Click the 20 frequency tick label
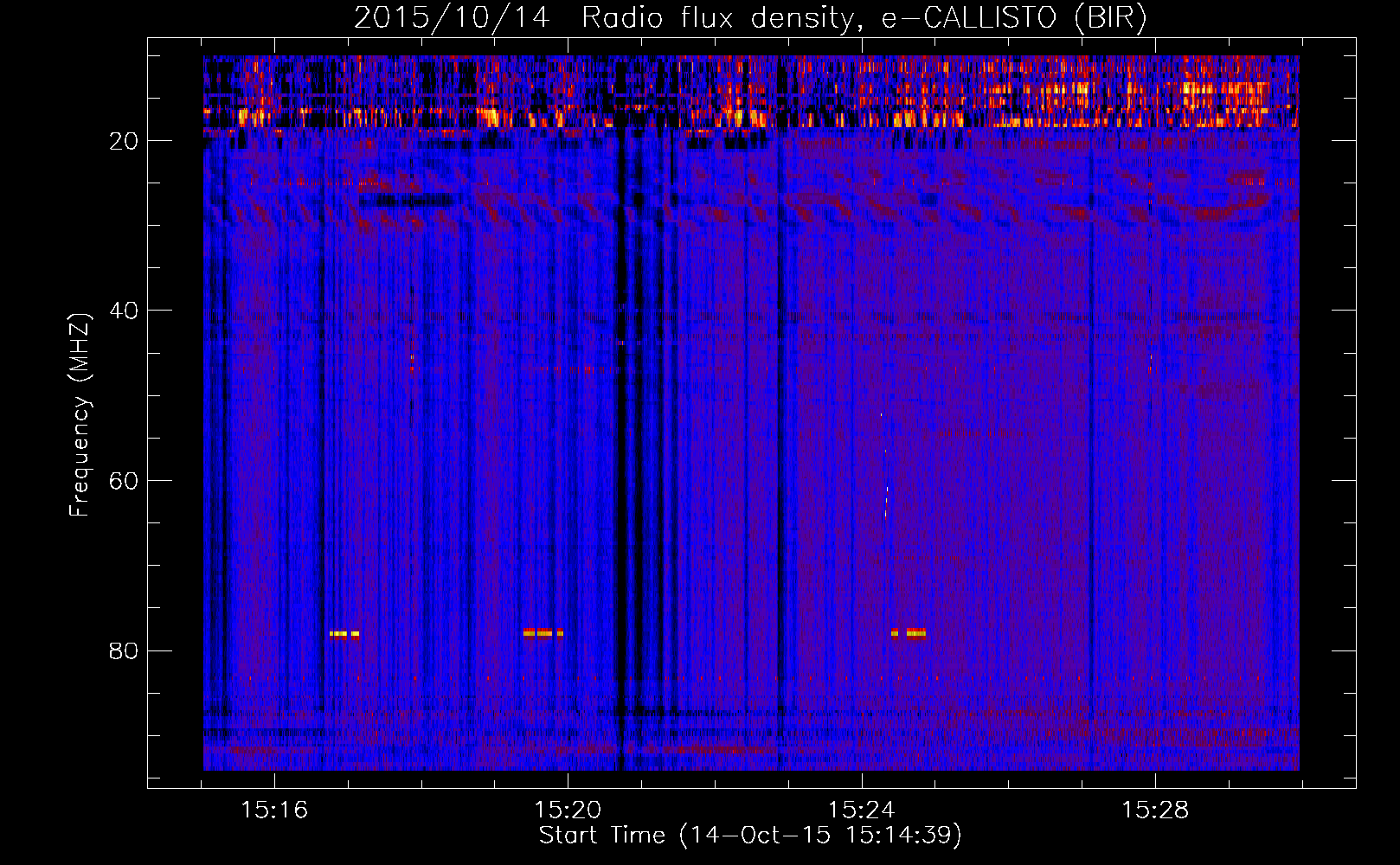 point(124,141)
